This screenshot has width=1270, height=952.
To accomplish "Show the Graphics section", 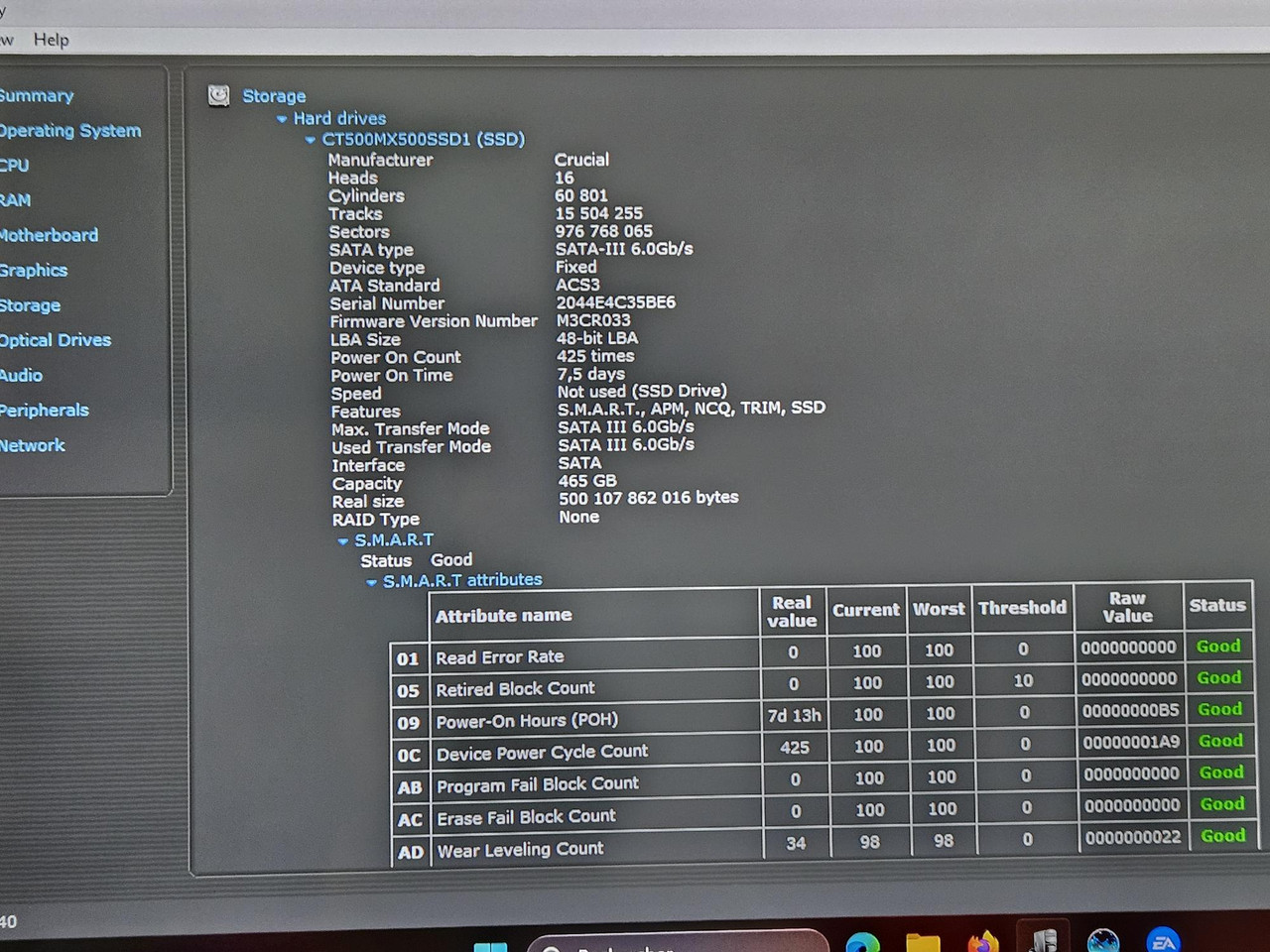I will point(33,271).
